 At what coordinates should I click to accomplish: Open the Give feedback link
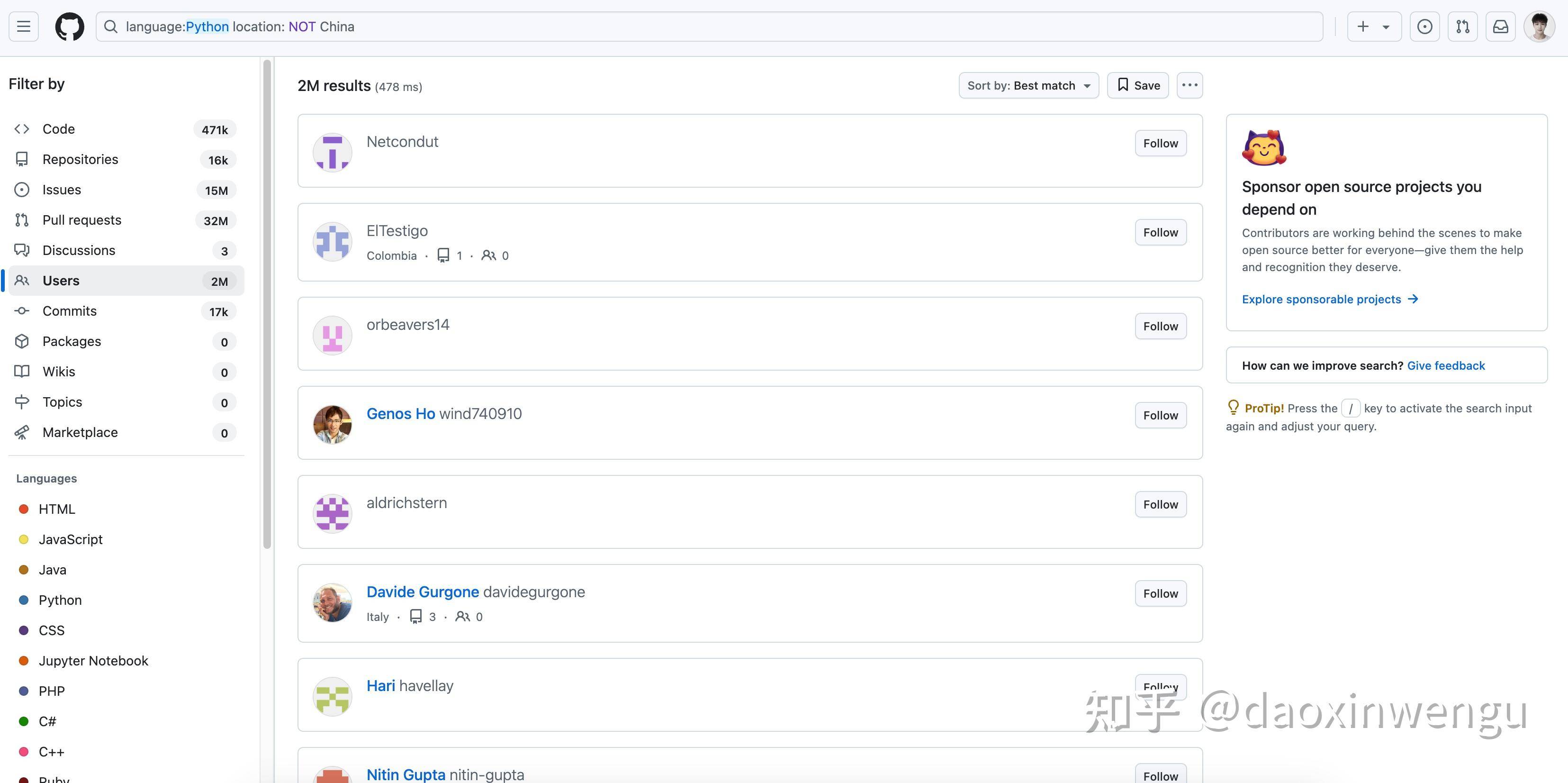(x=1446, y=365)
